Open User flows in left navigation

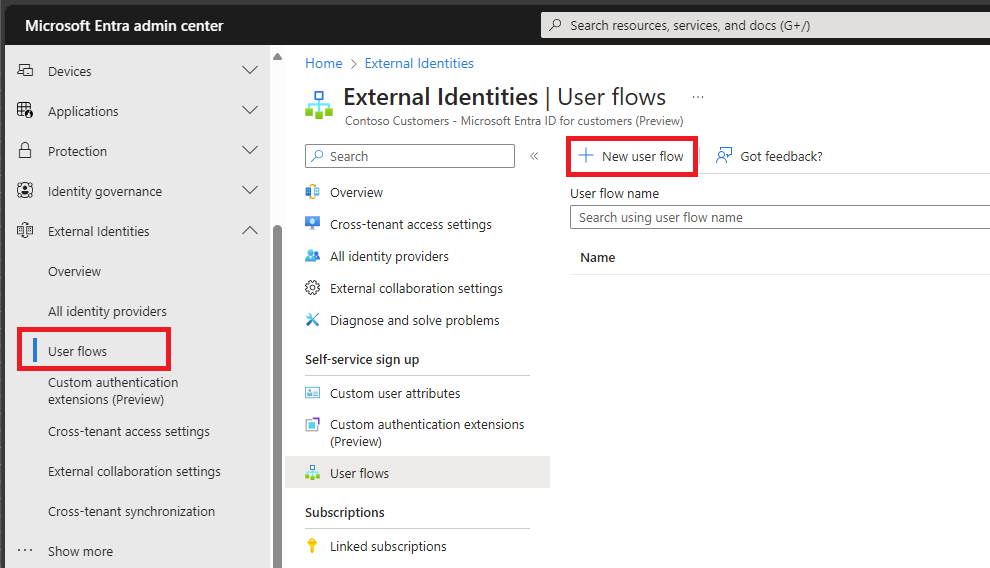pyautogui.click(x=78, y=351)
